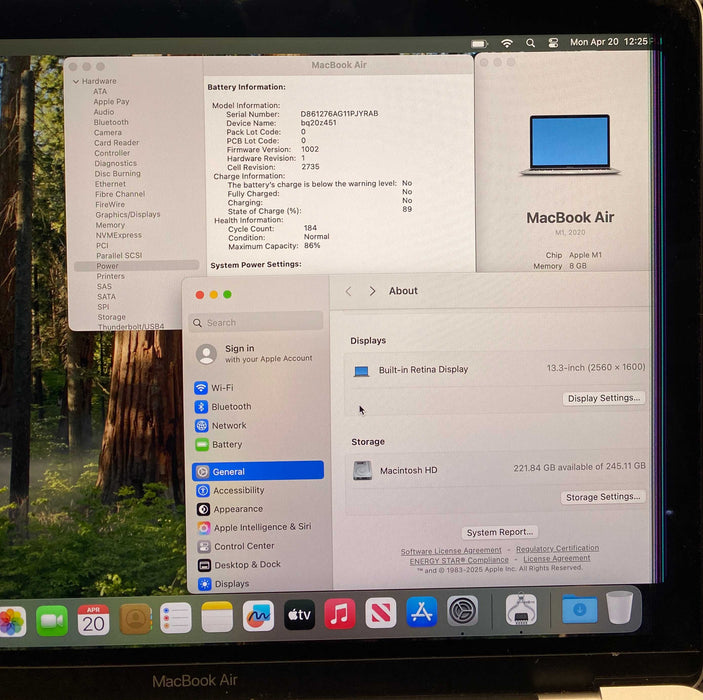Open the Contacts app in the Dock
The image size is (703, 700).
click(x=135, y=619)
